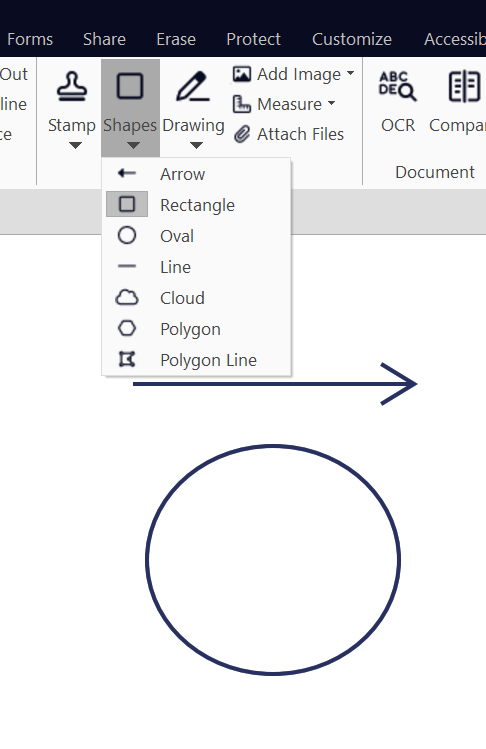Screen dimensions: 486x749
Task: Collapse the Shapes dropdown arrow
Action: coord(133,145)
